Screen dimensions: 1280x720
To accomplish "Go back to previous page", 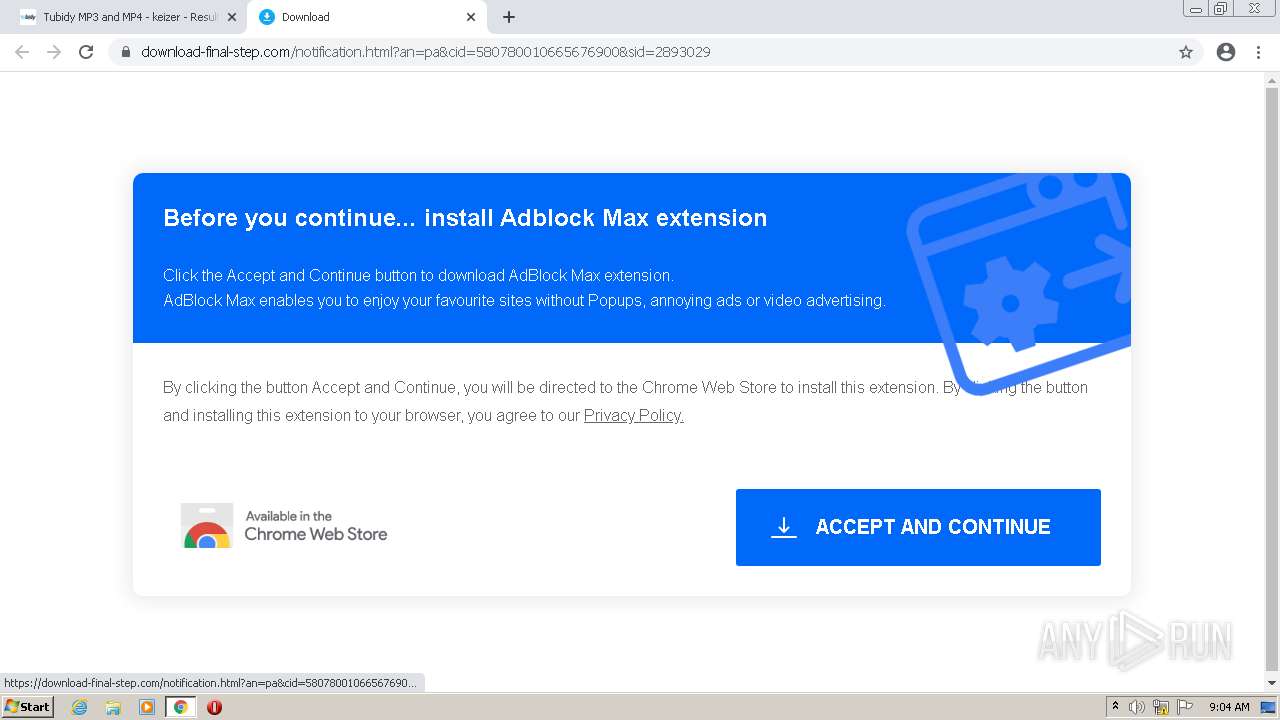I will 22,52.
